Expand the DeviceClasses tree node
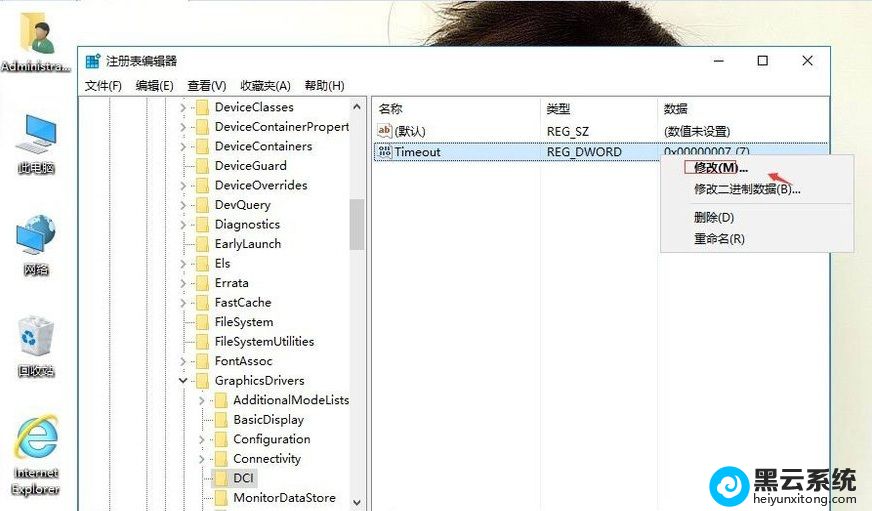872x511 pixels. pyautogui.click(x=183, y=108)
